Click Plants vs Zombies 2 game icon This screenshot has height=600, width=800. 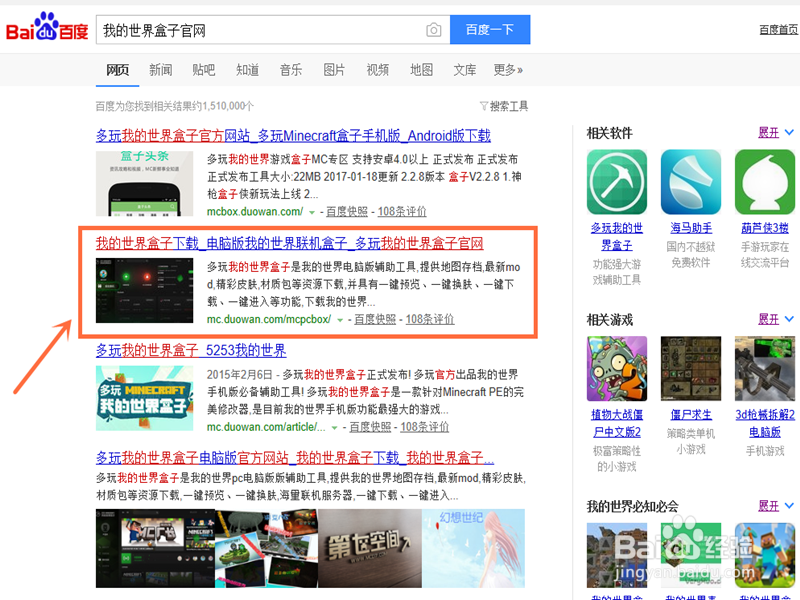(x=617, y=368)
